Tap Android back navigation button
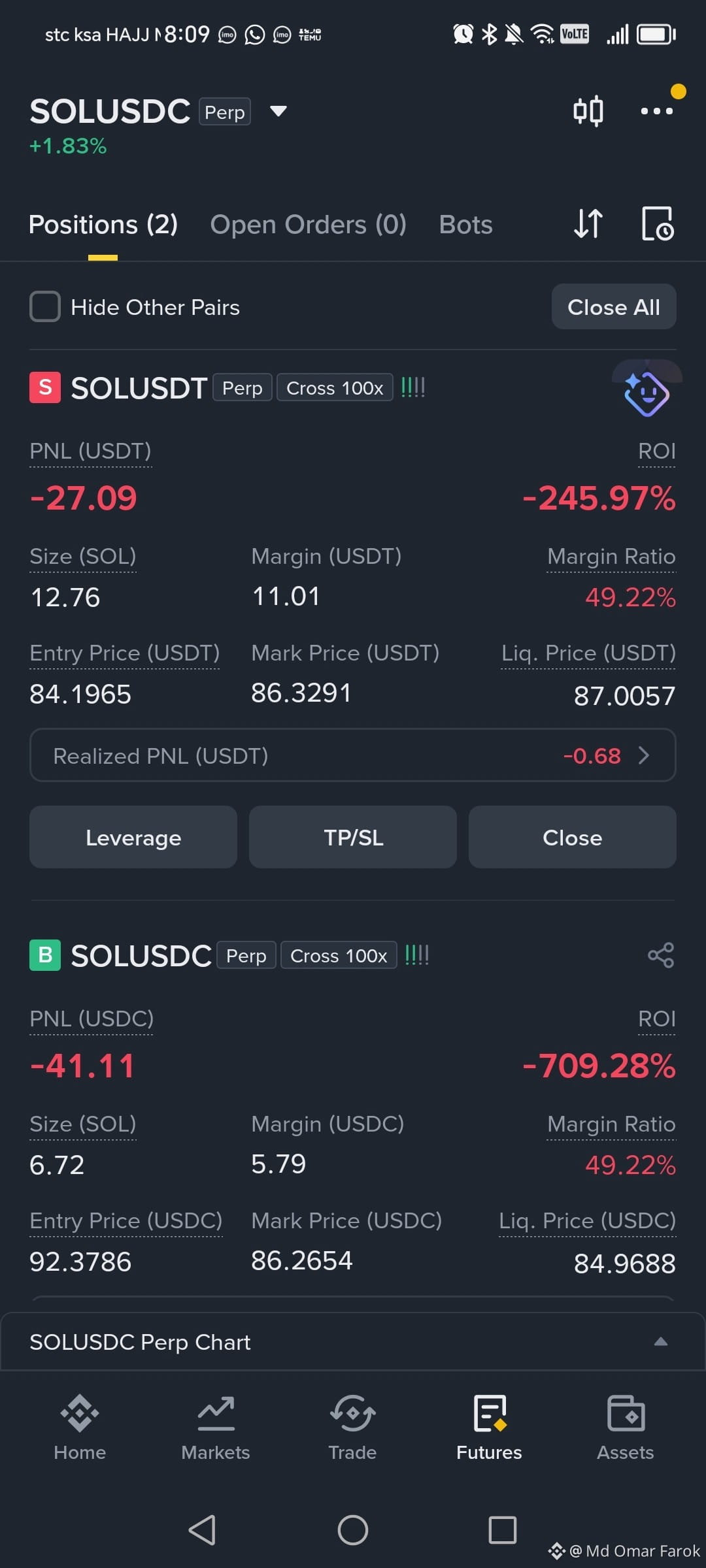Image resolution: width=706 pixels, height=1568 pixels. (202, 1529)
